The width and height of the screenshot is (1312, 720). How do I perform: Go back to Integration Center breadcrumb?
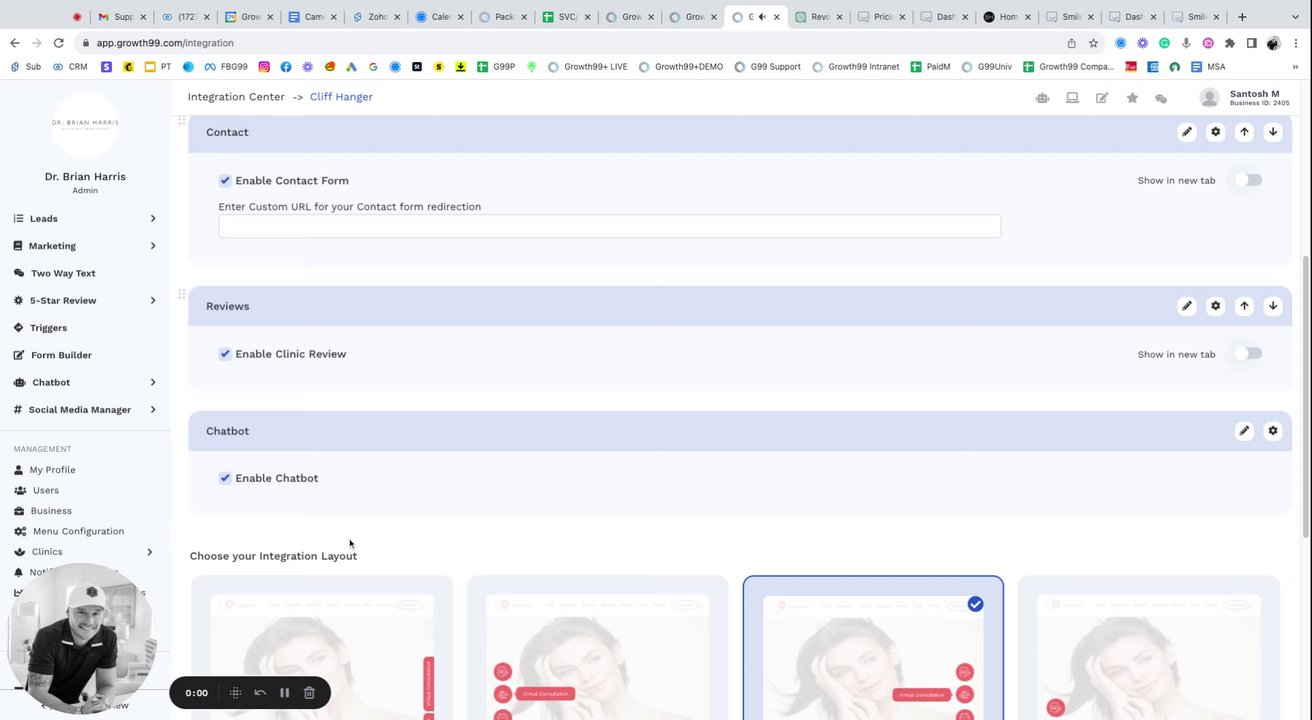[236, 97]
